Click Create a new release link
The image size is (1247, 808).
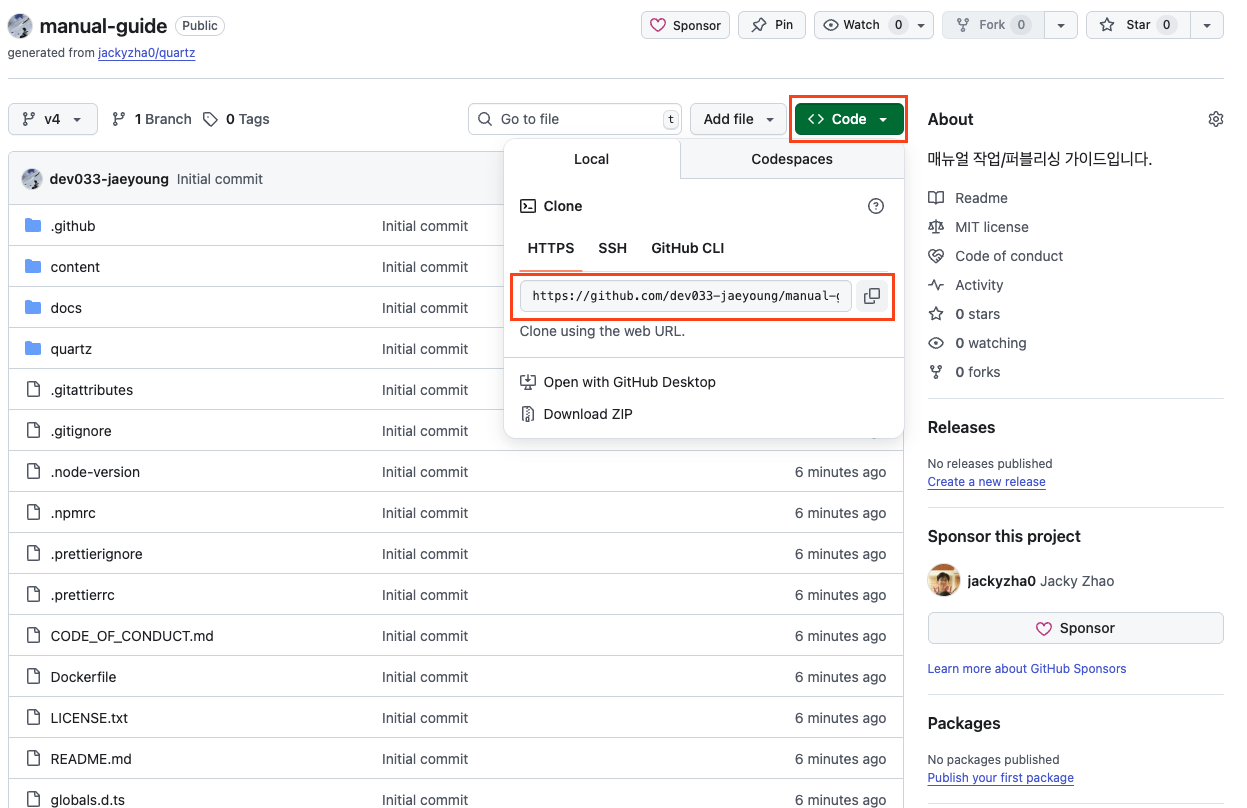click(986, 481)
